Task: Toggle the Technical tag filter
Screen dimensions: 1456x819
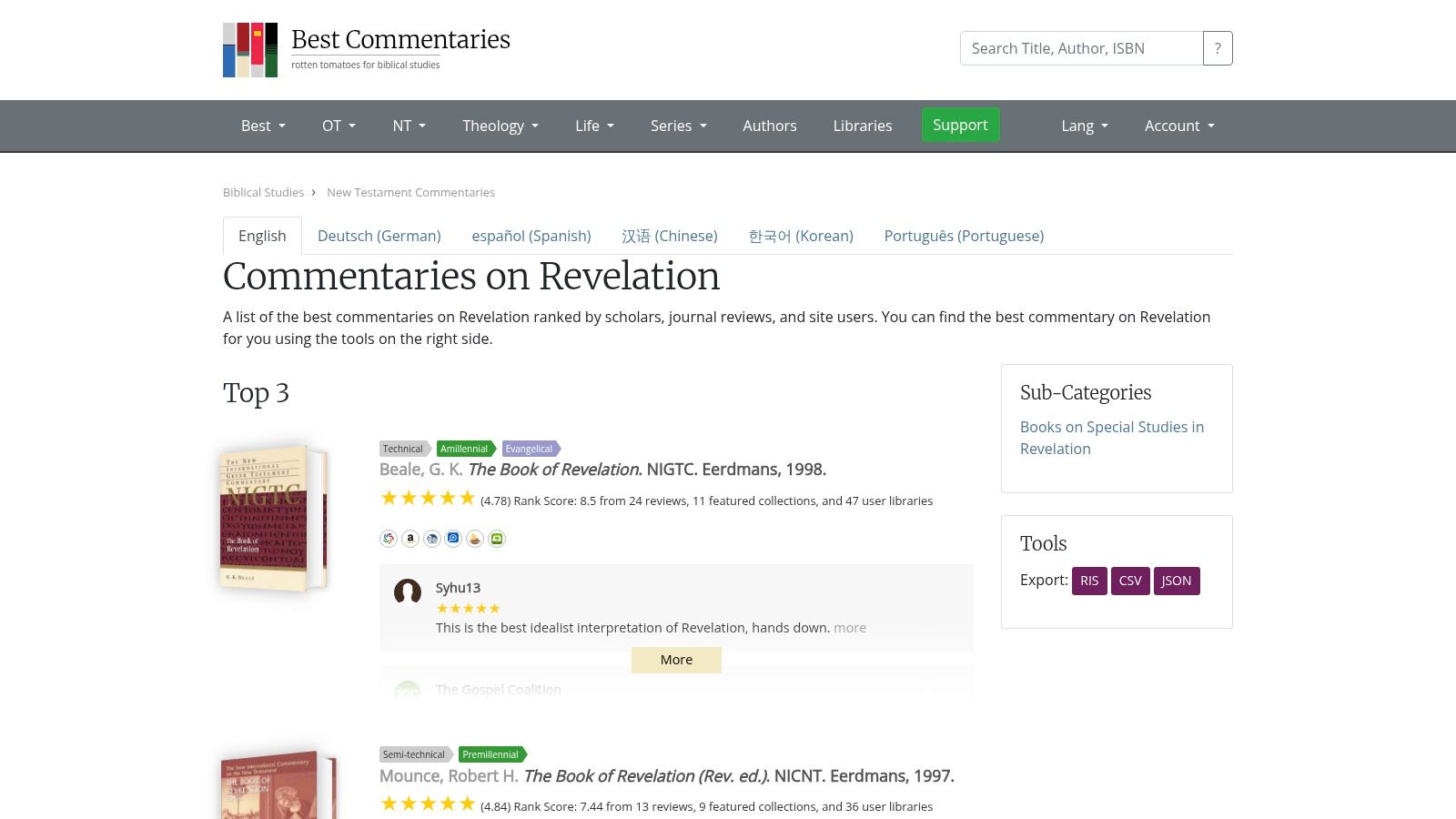Action: (403, 449)
